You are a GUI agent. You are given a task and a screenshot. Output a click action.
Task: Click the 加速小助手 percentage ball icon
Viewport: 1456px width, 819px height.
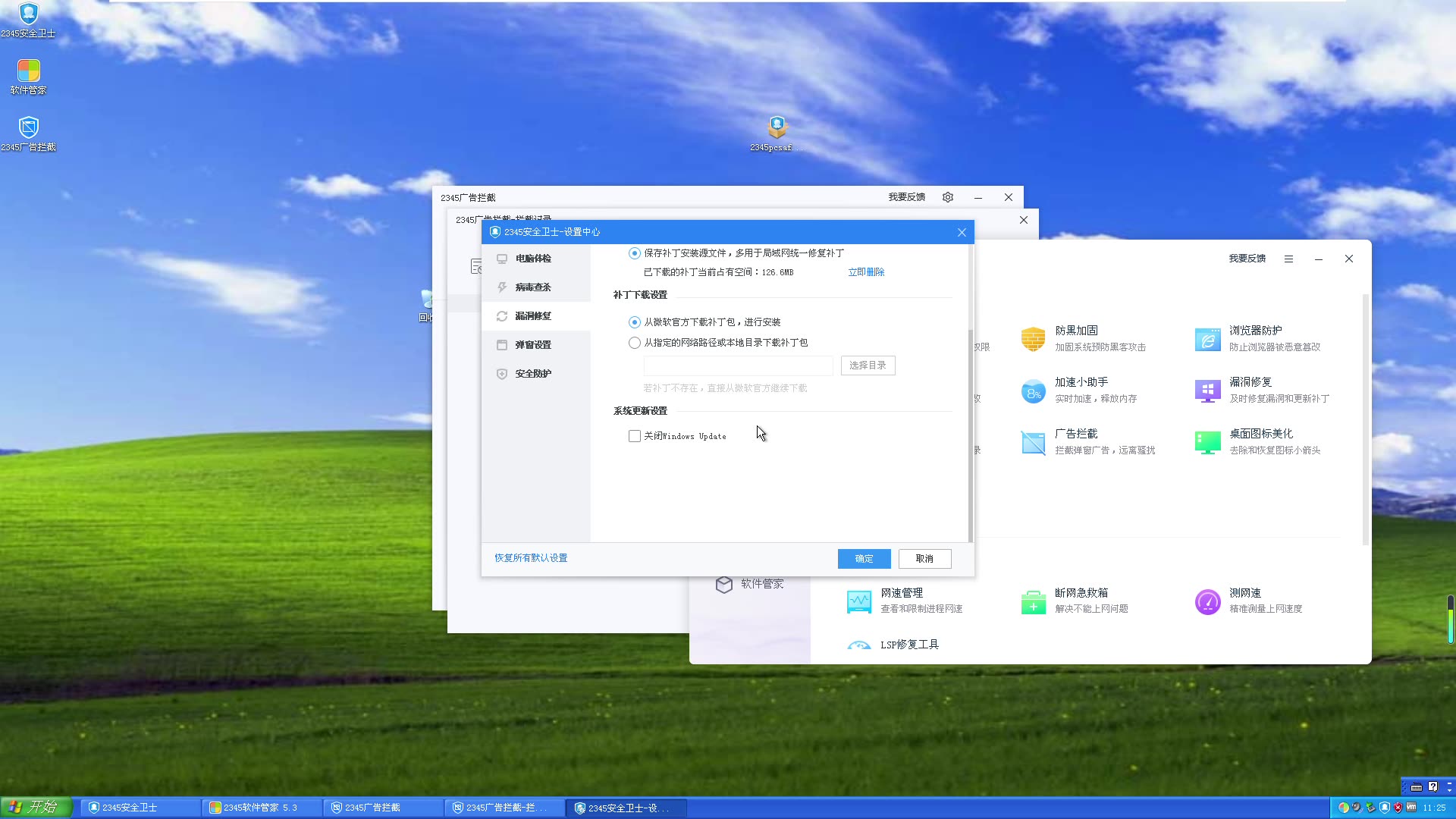1033,391
